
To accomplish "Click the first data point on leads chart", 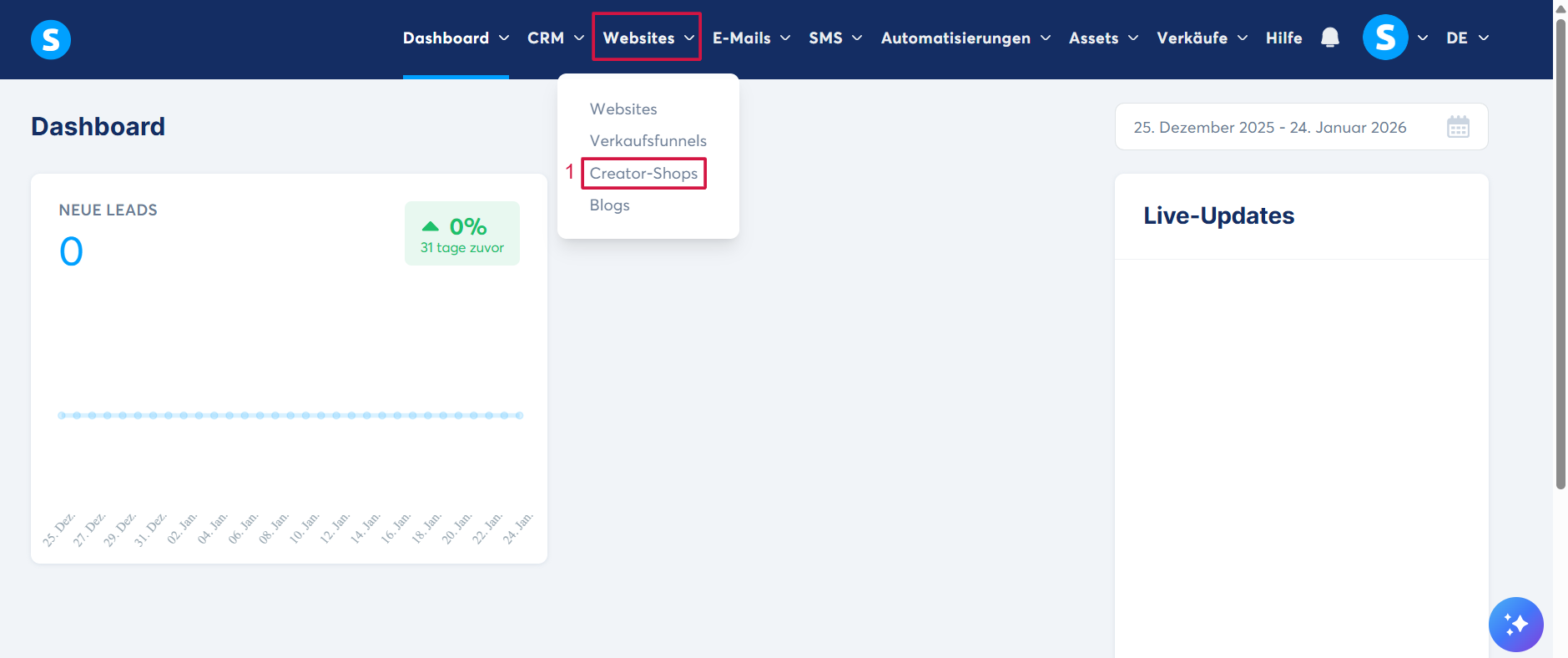I will pos(62,415).
